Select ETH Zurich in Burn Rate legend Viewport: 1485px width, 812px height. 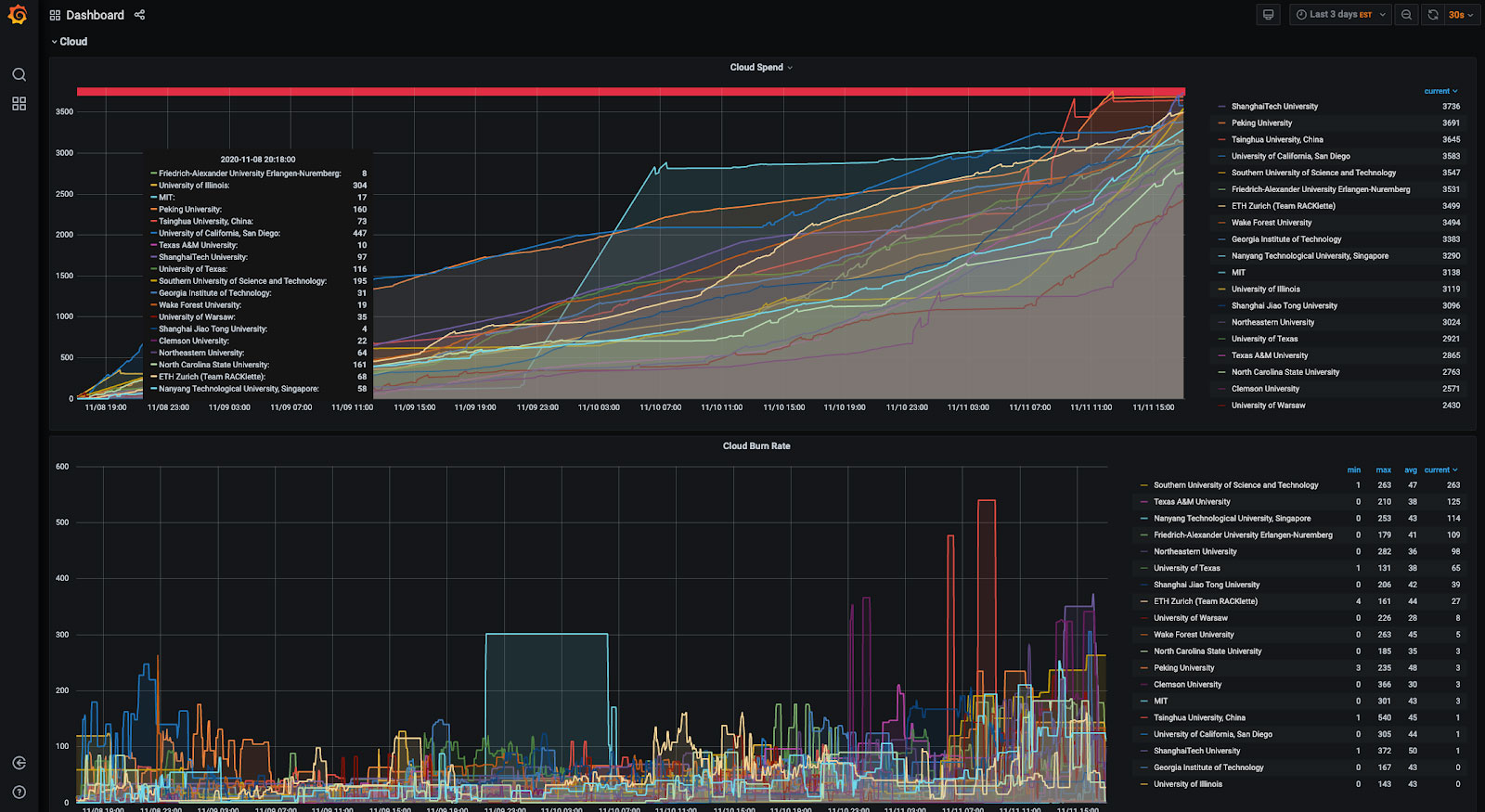[1206, 601]
